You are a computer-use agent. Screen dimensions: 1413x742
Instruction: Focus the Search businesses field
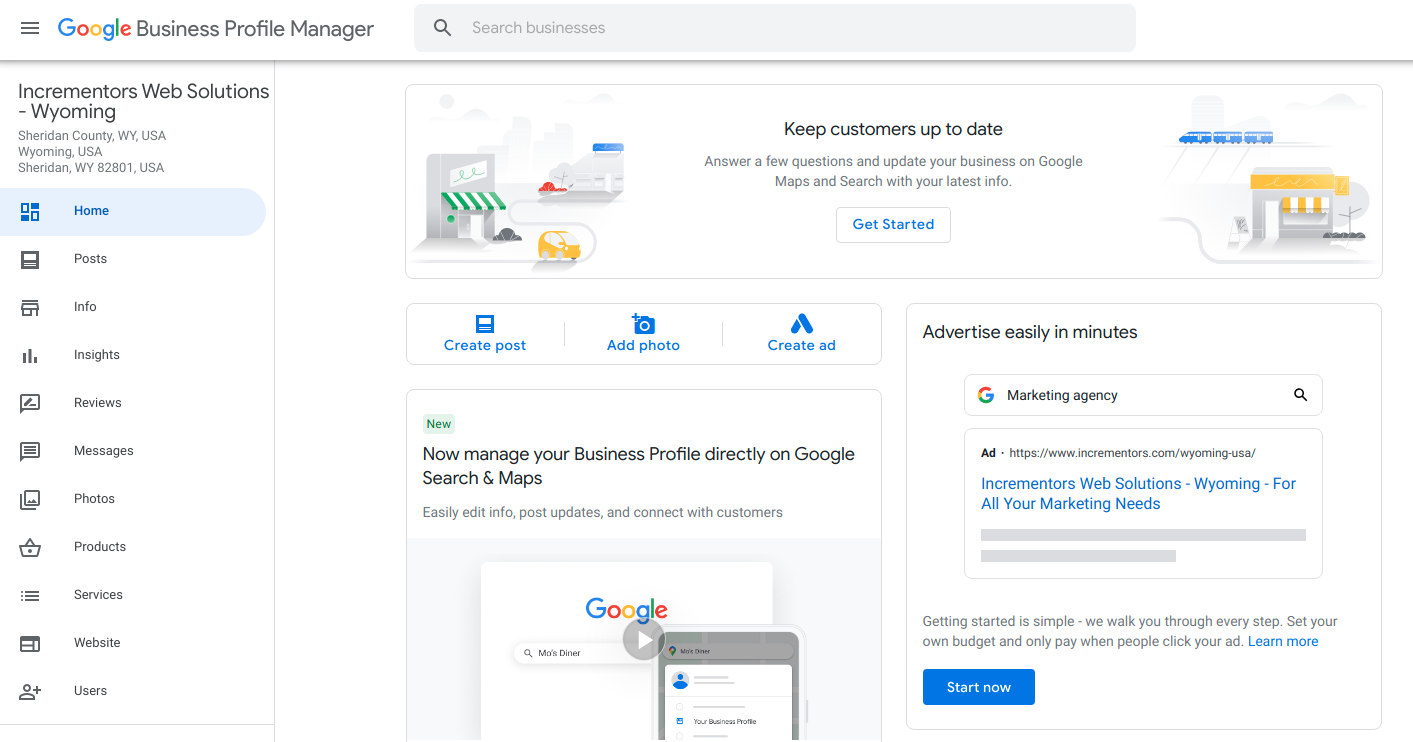coord(775,28)
